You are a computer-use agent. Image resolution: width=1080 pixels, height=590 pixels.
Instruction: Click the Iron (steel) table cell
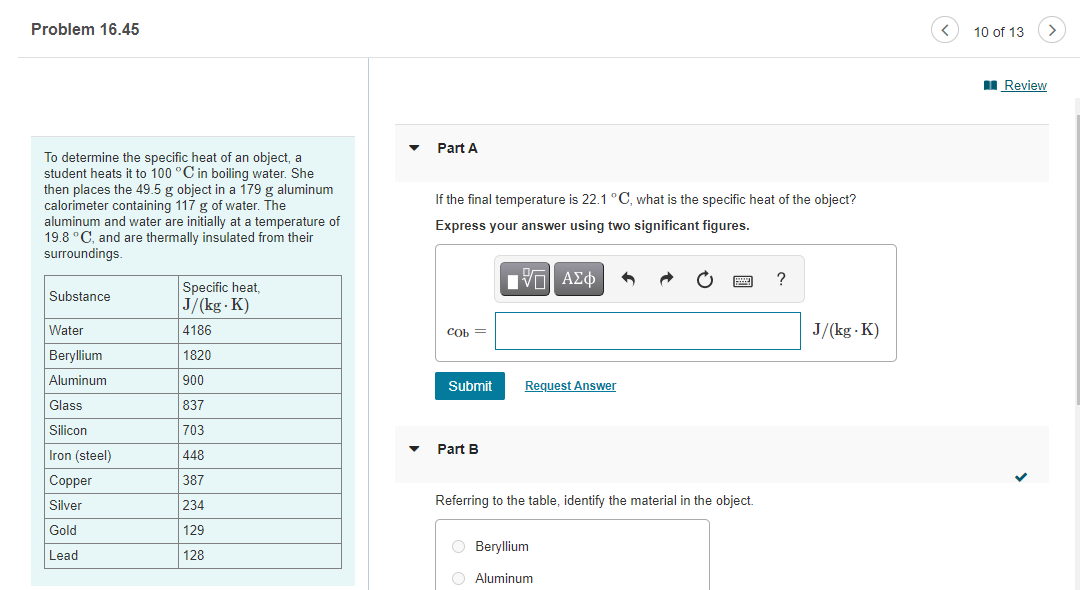(x=112, y=456)
